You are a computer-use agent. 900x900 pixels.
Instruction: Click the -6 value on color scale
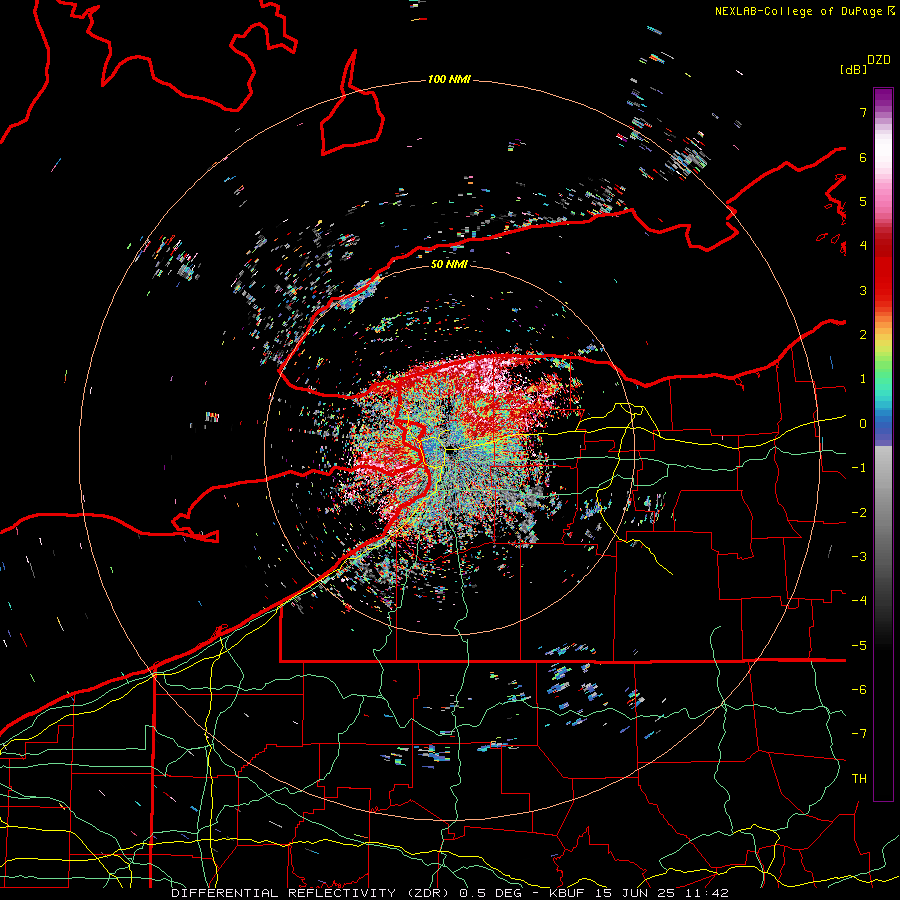pos(859,690)
